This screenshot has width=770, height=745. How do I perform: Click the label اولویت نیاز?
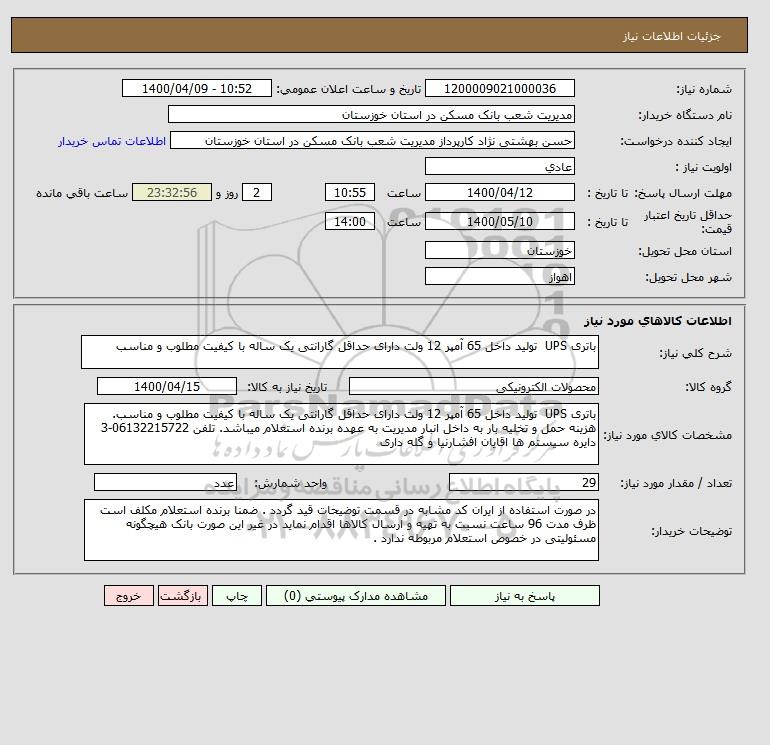click(x=704, y=167)
